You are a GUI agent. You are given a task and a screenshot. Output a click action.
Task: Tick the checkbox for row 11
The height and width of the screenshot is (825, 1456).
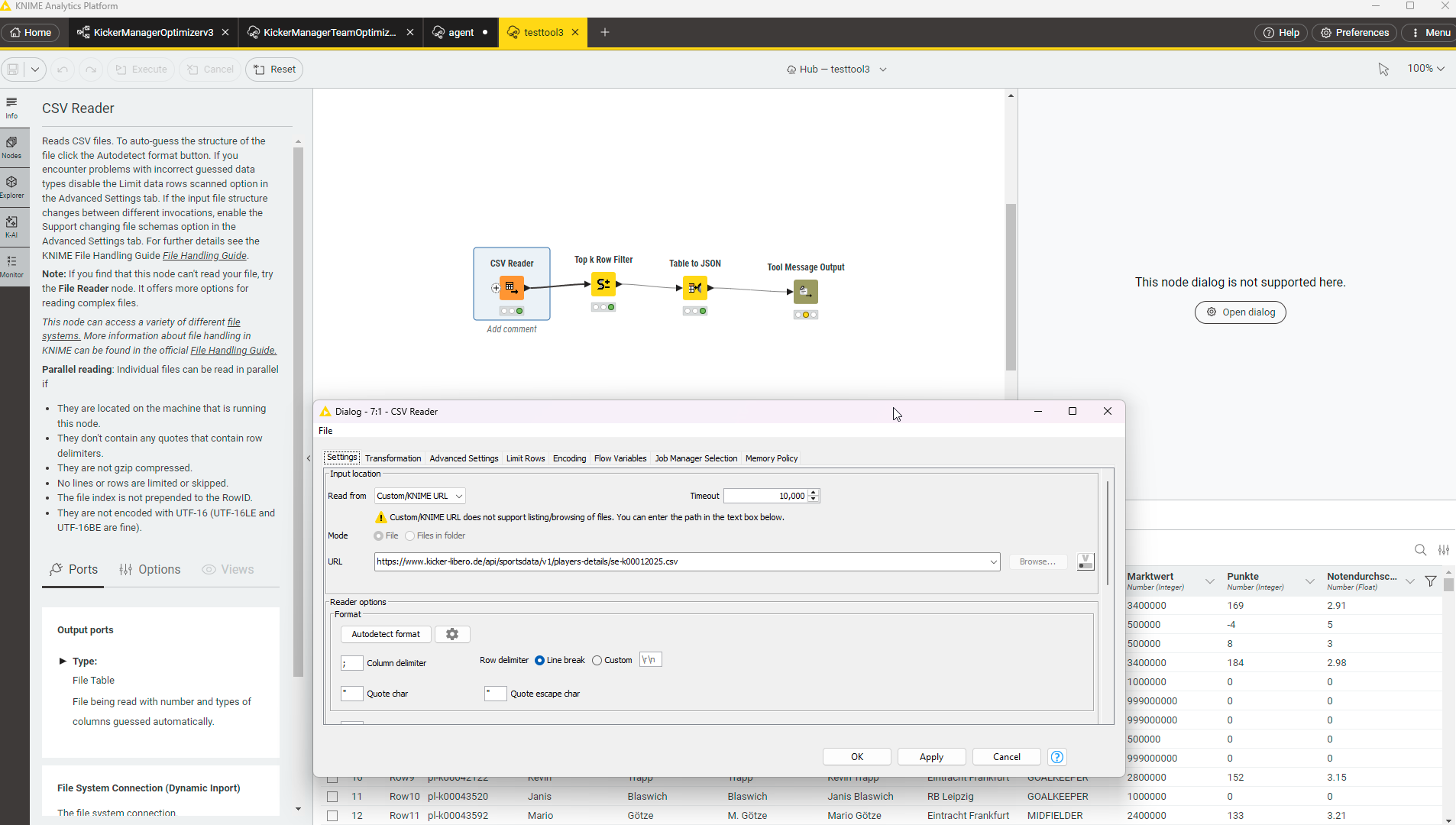(332, 797)
